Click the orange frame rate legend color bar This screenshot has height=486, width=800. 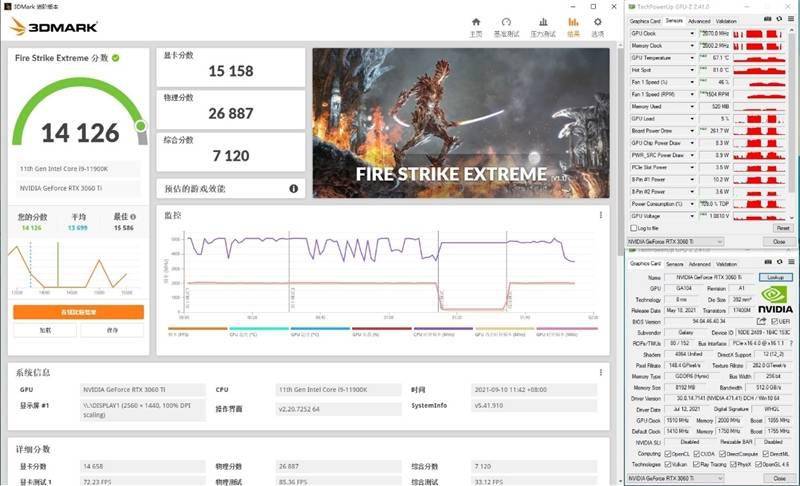(197, 328)
